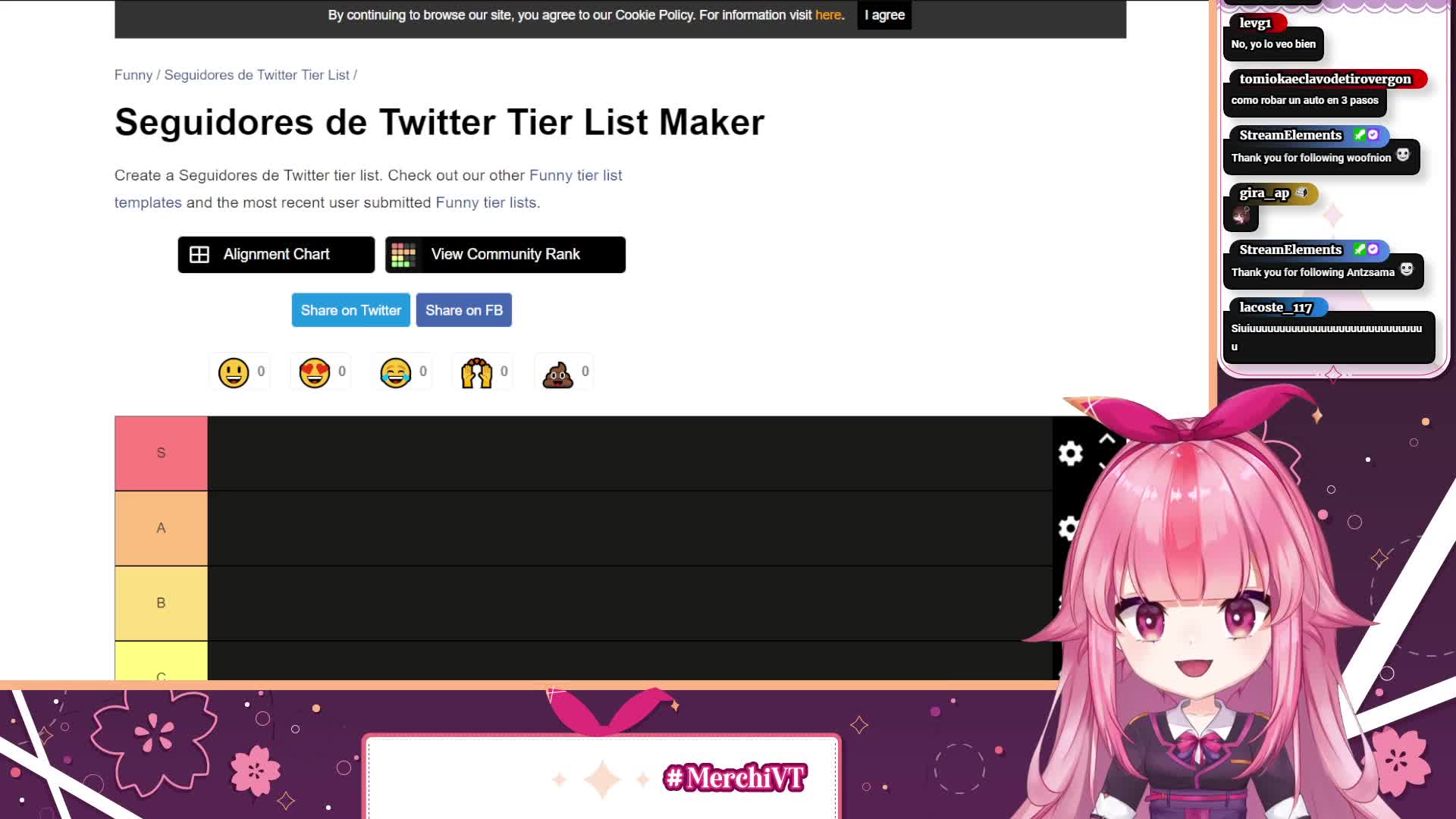The height and width of the screenshot is (819, 1456).
Task: Click the poop reaction emoji
Action: [558, 372]
